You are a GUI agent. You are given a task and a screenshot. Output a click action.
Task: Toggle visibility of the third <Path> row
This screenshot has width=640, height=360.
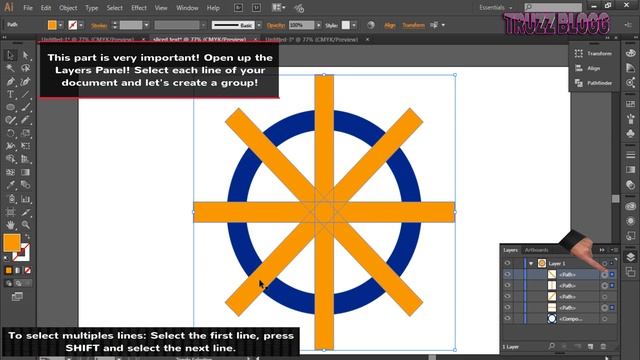tap(507, 296)
